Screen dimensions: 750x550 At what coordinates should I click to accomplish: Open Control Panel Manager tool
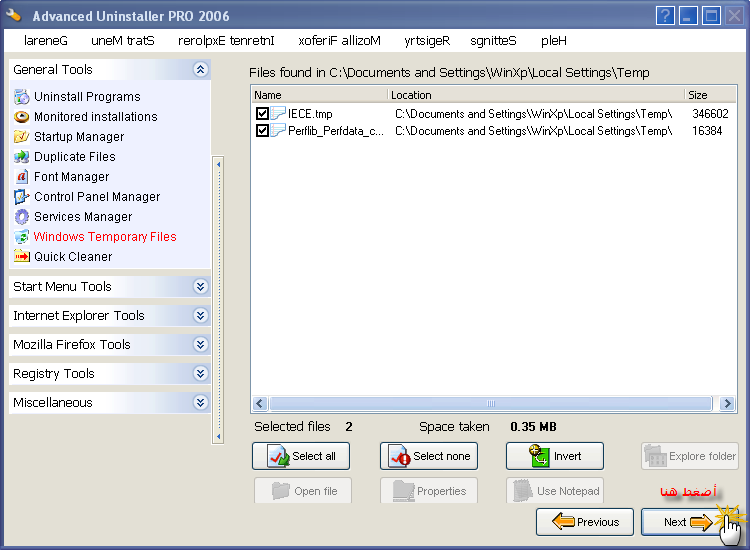[97, 197]
